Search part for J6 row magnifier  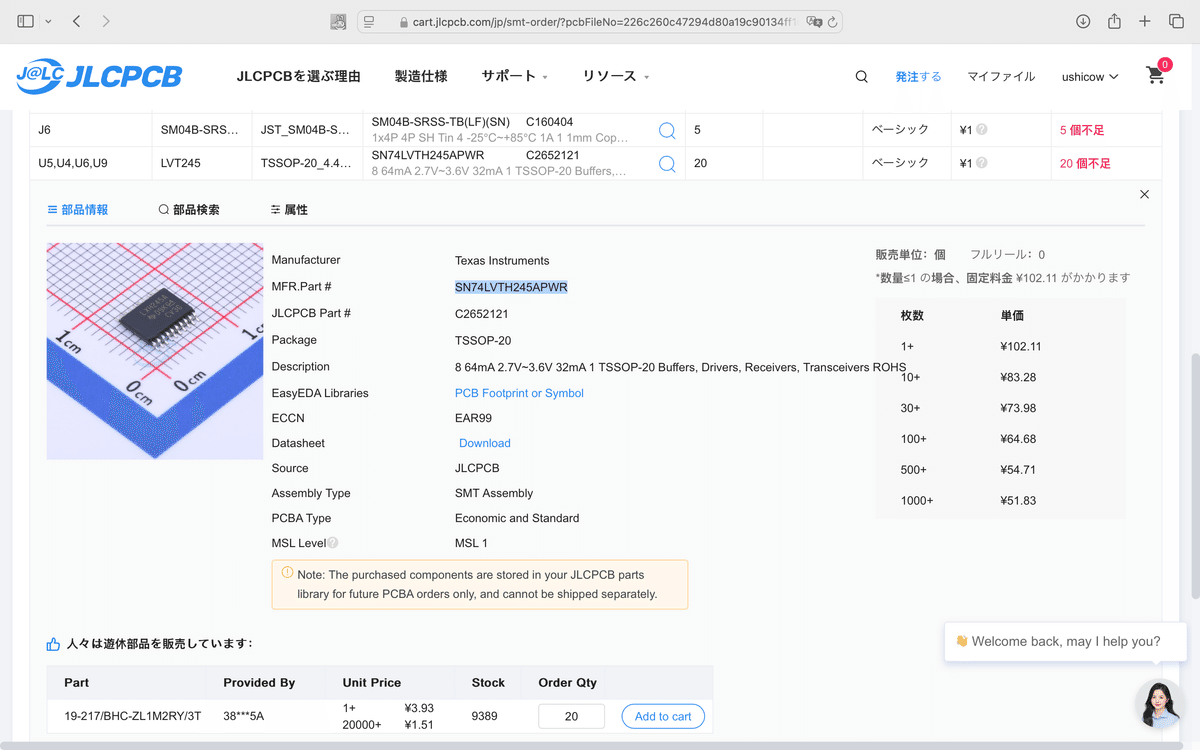point(667,130)
